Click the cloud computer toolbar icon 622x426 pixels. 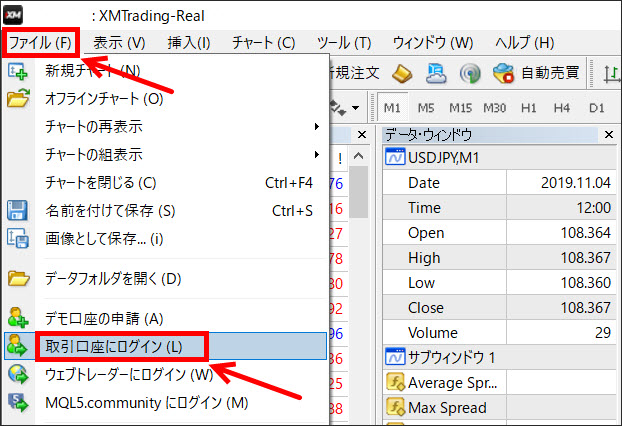(x=436, y=73)
